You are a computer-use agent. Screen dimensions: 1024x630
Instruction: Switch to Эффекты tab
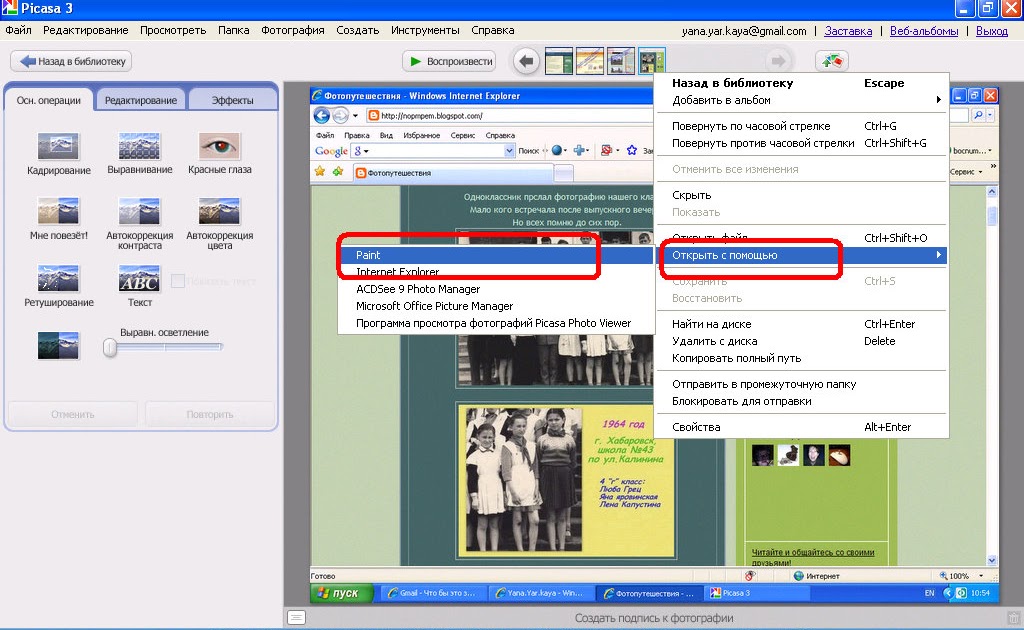click(x=232, y=100)
